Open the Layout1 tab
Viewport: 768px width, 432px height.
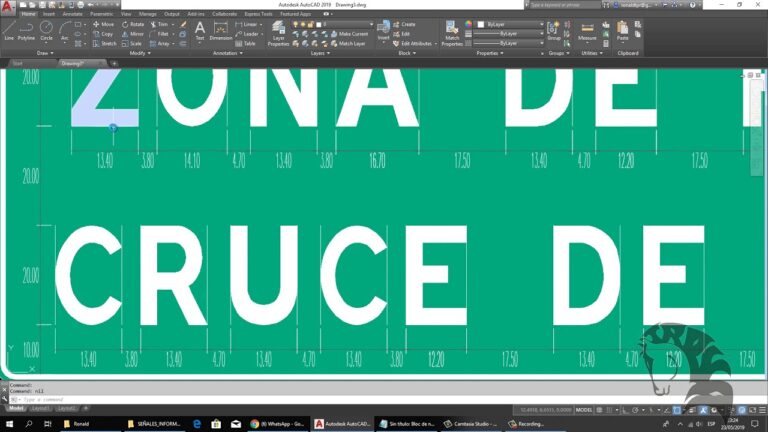click(x=41, y=409)
